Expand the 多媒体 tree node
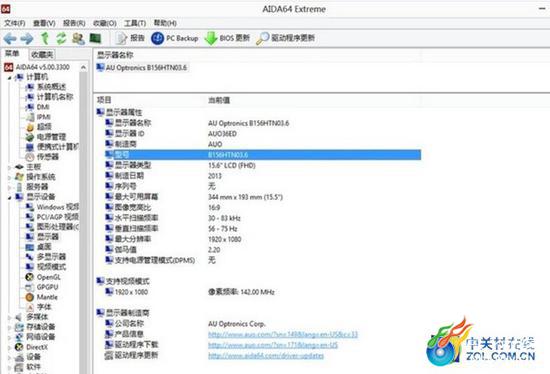Image resolution: width=550 pixels, height=374 pixels. (9, 317)
